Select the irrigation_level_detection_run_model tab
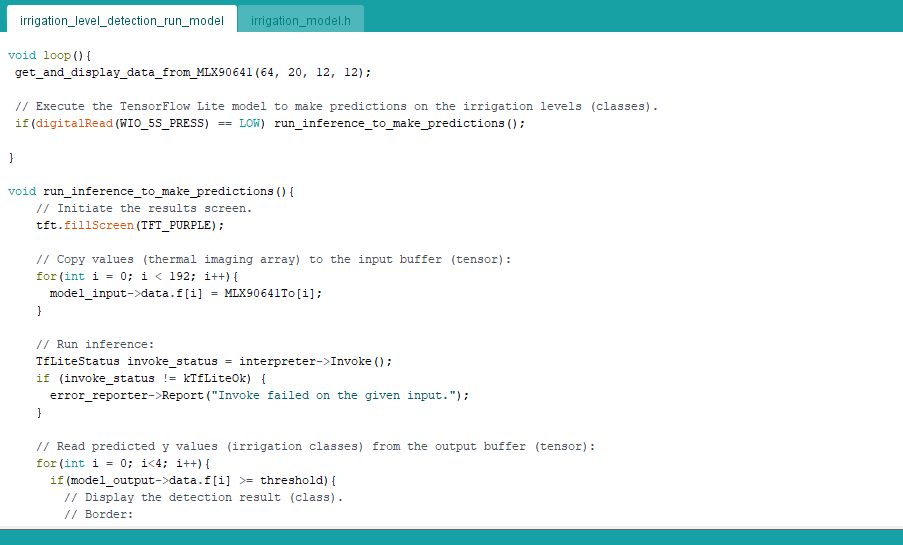The height and width of the screenshot is (545, 903). (x=121, y=20)
